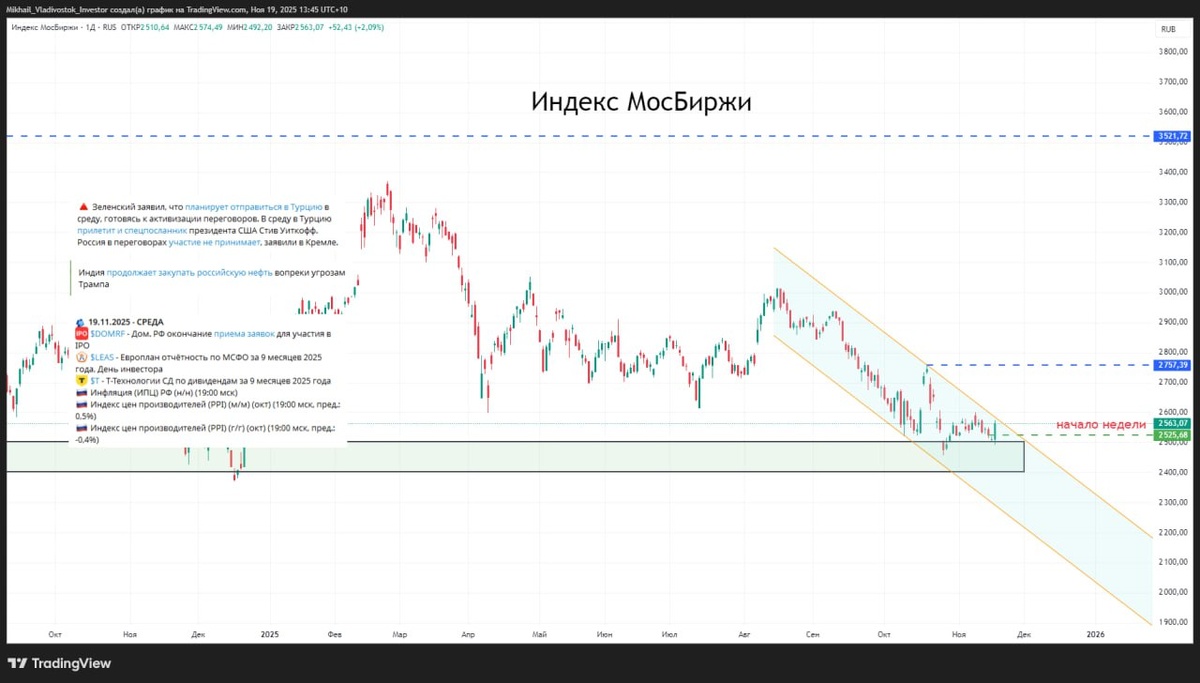Screen dimensions: 1200x683
Task: Click the 2200,00 price axis label
Action: [x=1172, y=532]
